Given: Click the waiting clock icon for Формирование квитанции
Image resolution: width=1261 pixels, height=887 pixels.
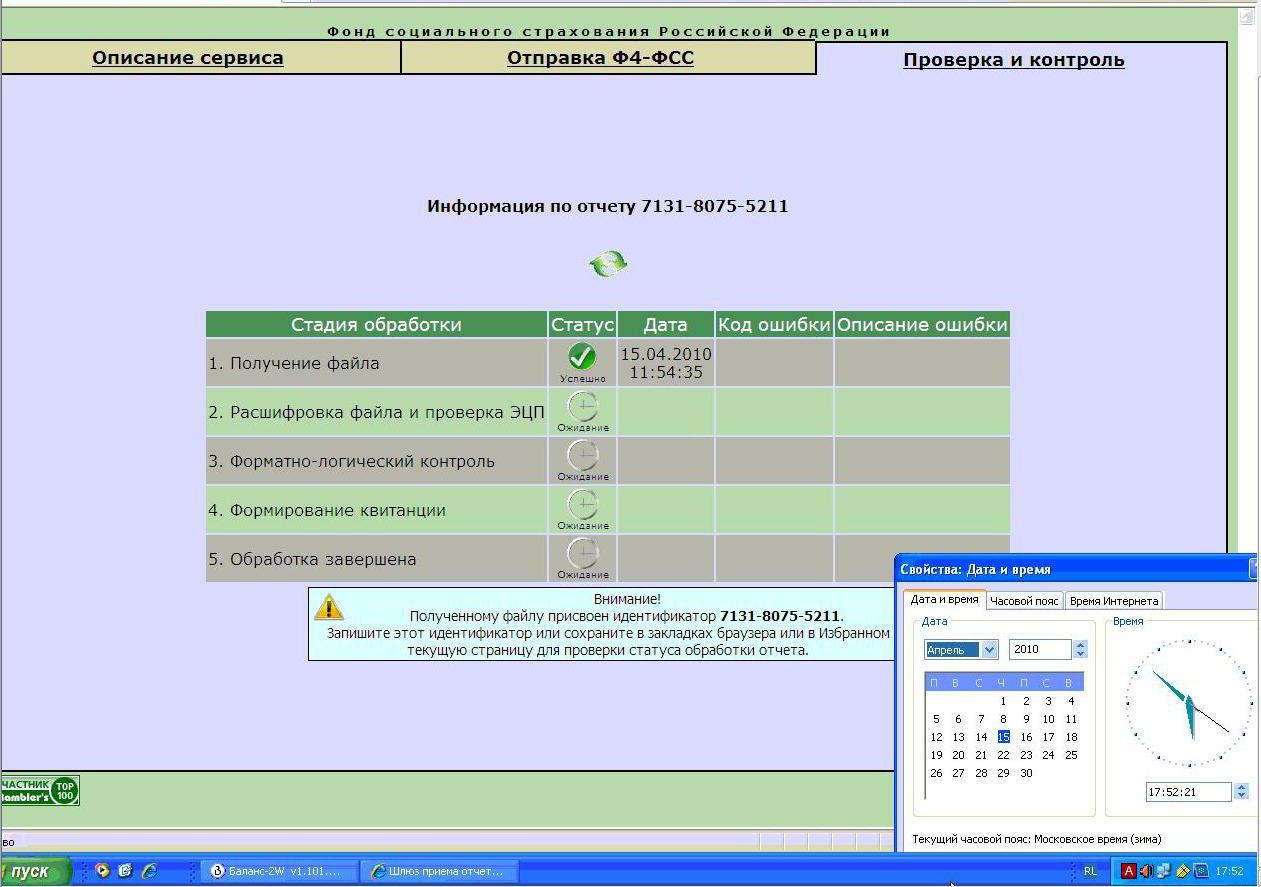Looking at the screenshot, I should [x=582, y=504].
